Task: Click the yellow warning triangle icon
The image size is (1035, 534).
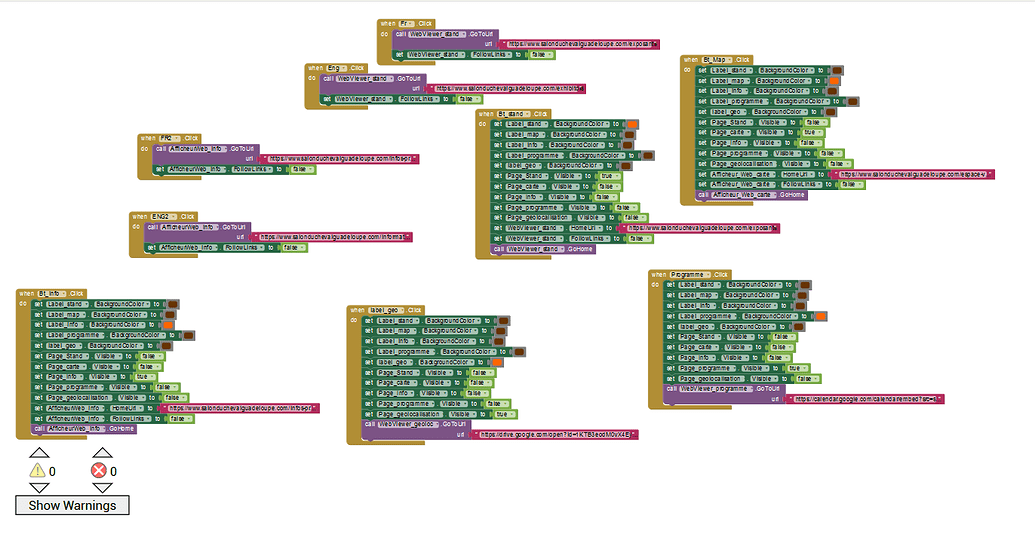Action: (x=38, y=470)
